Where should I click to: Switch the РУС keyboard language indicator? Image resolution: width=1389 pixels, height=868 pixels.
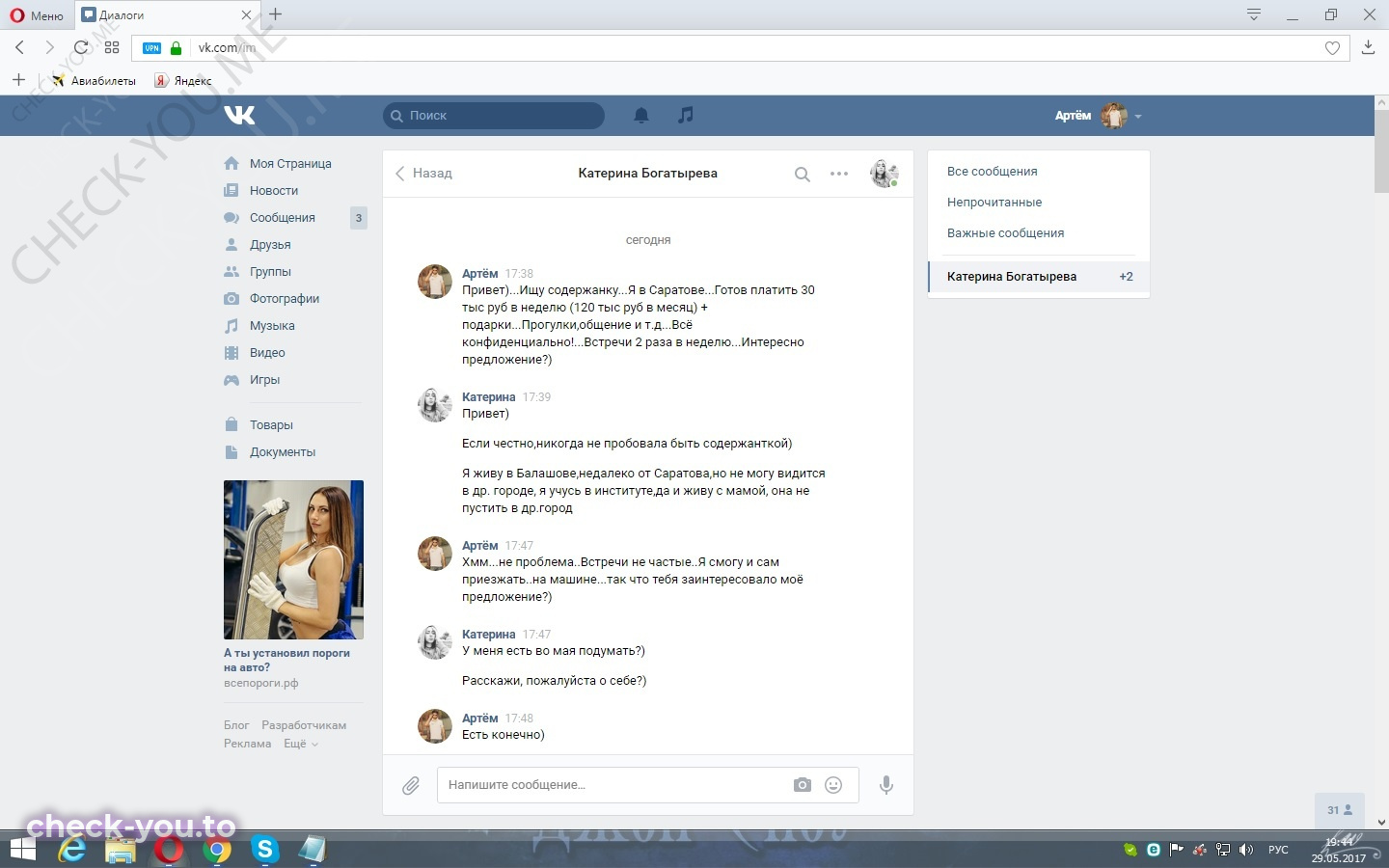coord(1278,850)
